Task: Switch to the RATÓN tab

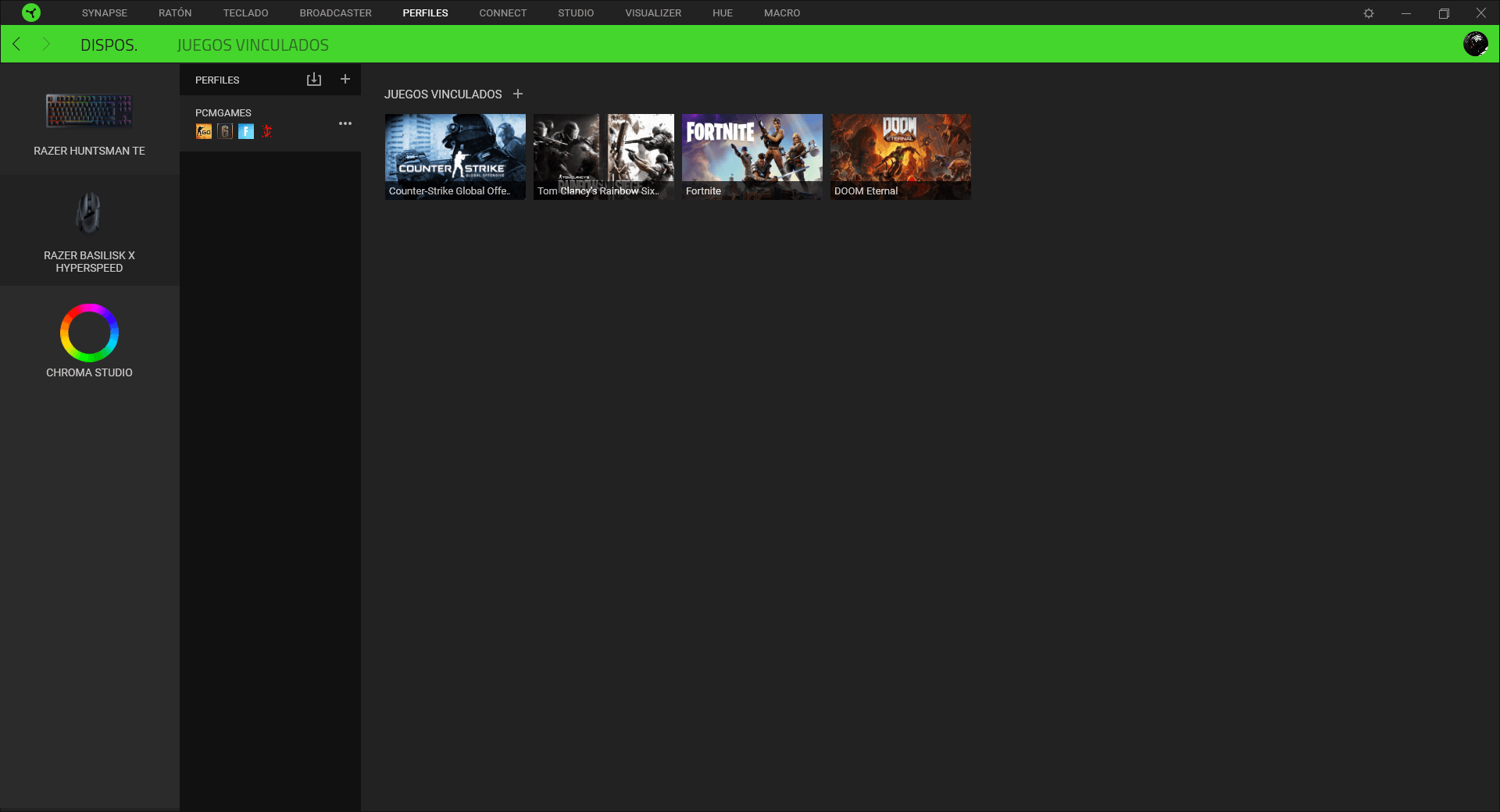Action: [175, 13]
